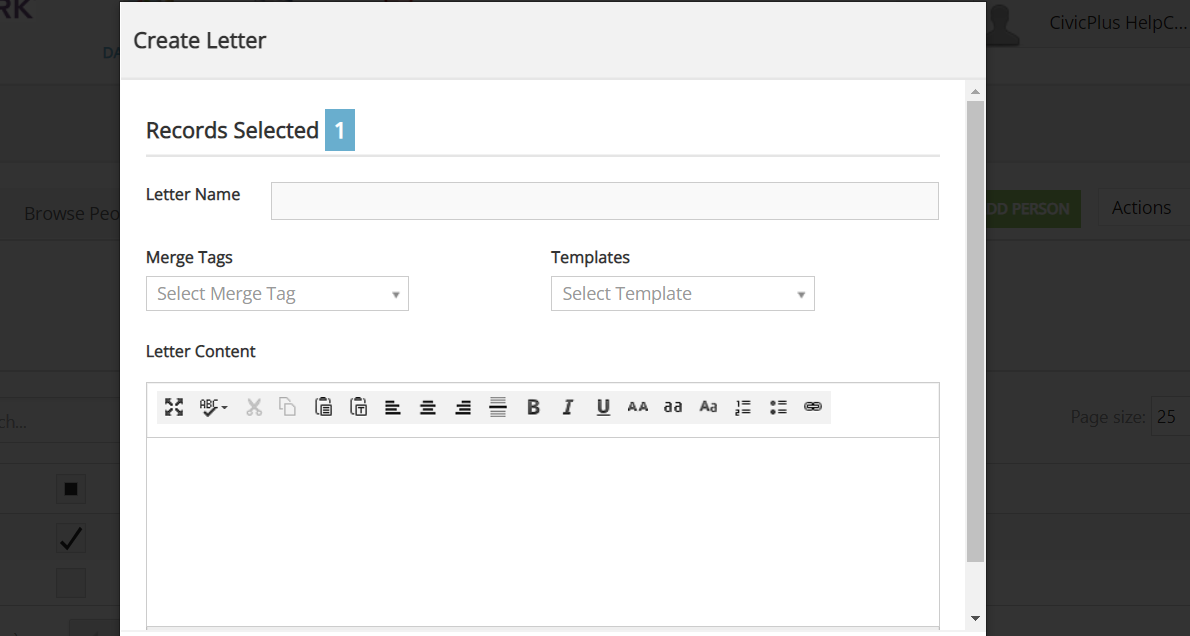This screenshot has height=636, width=1190.
Task: Click Paste as plain text icon
Action: tap(358, 407)
